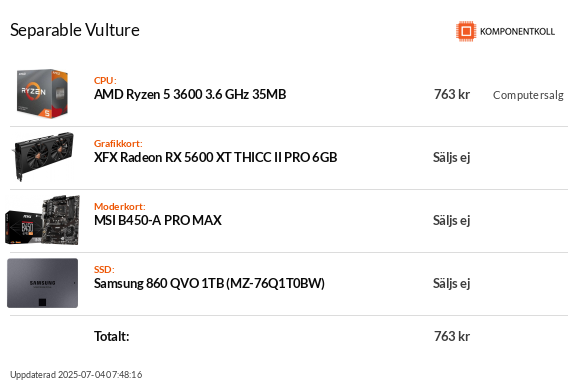
Task: Click the Computersalg store name
Action: click(528, 95)
